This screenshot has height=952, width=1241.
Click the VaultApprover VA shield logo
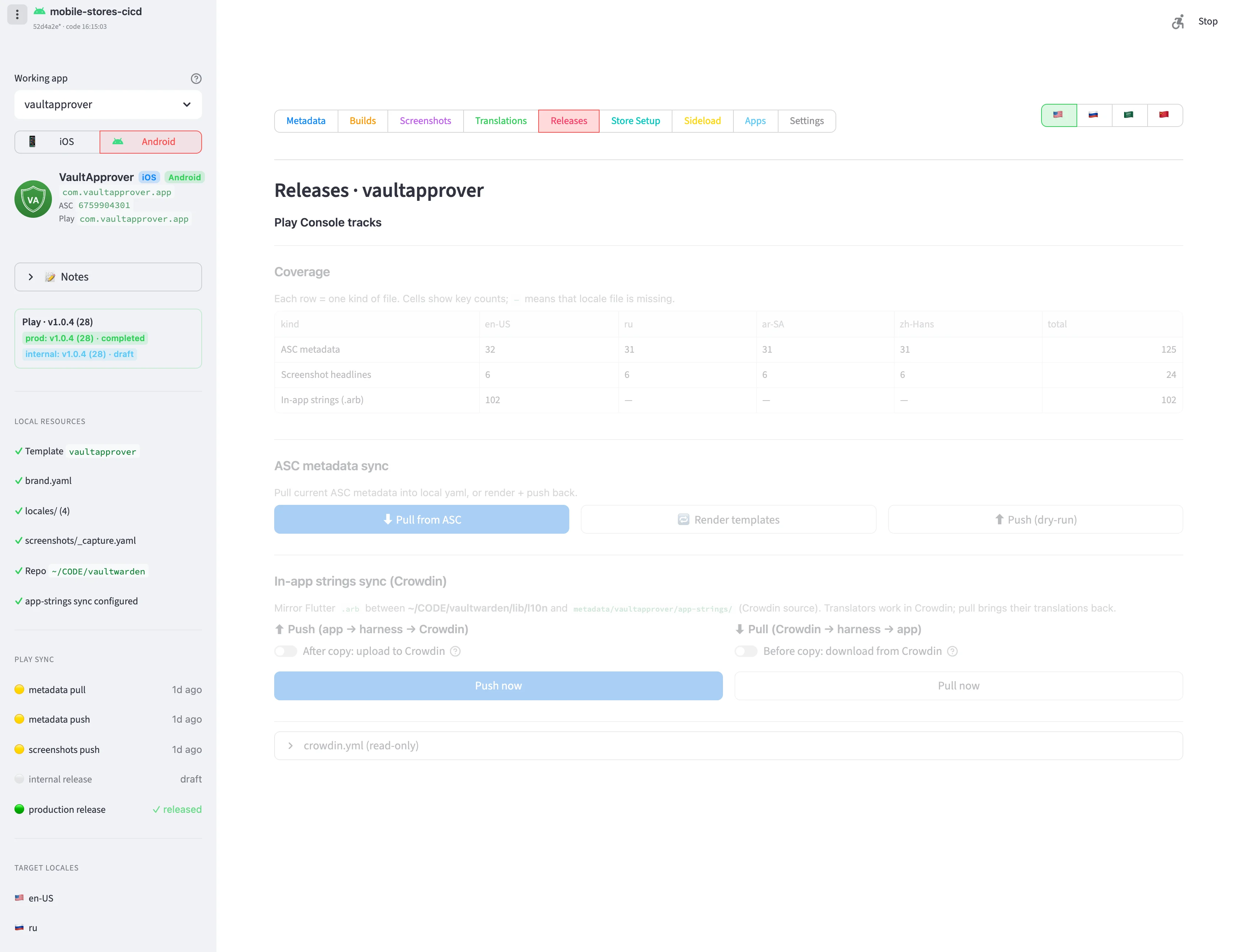coord(33,199)
